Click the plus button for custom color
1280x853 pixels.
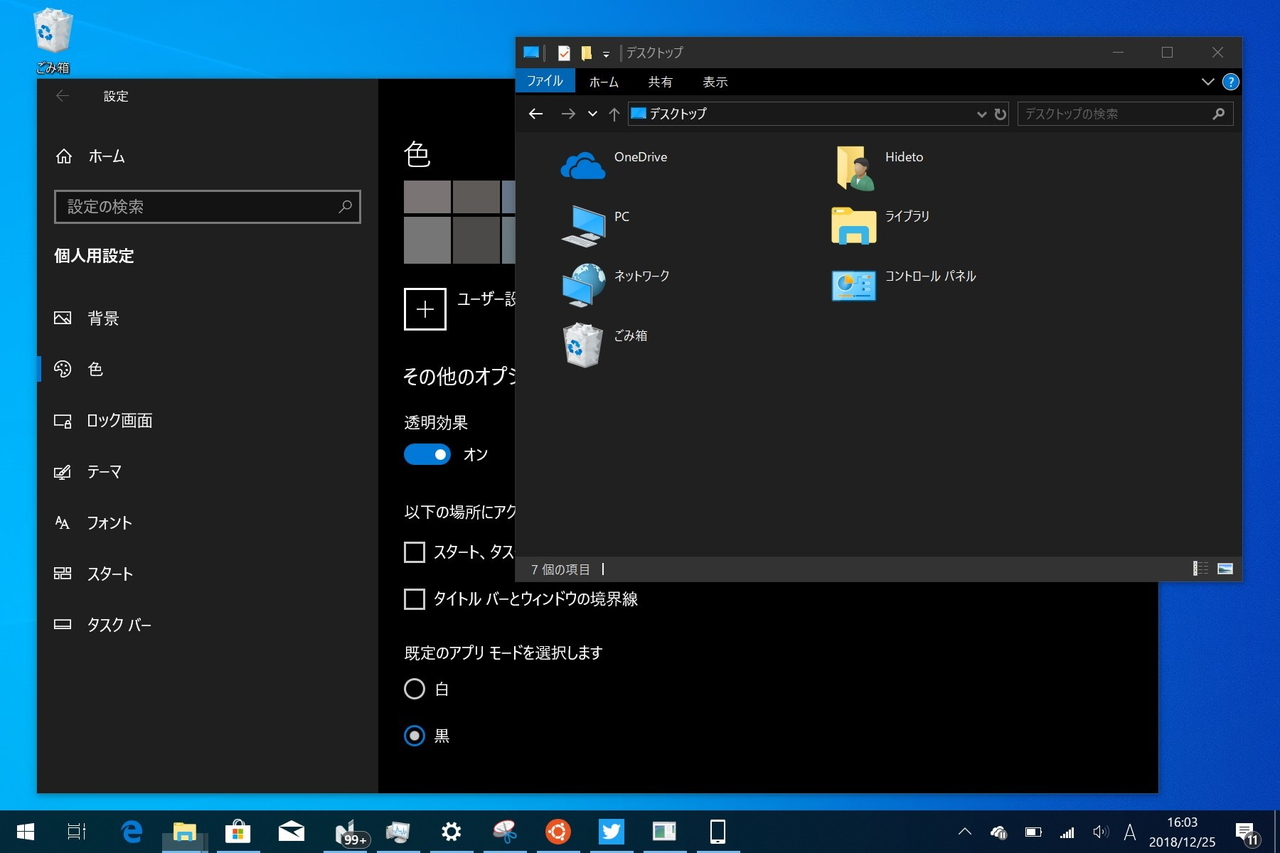[425, 309]
